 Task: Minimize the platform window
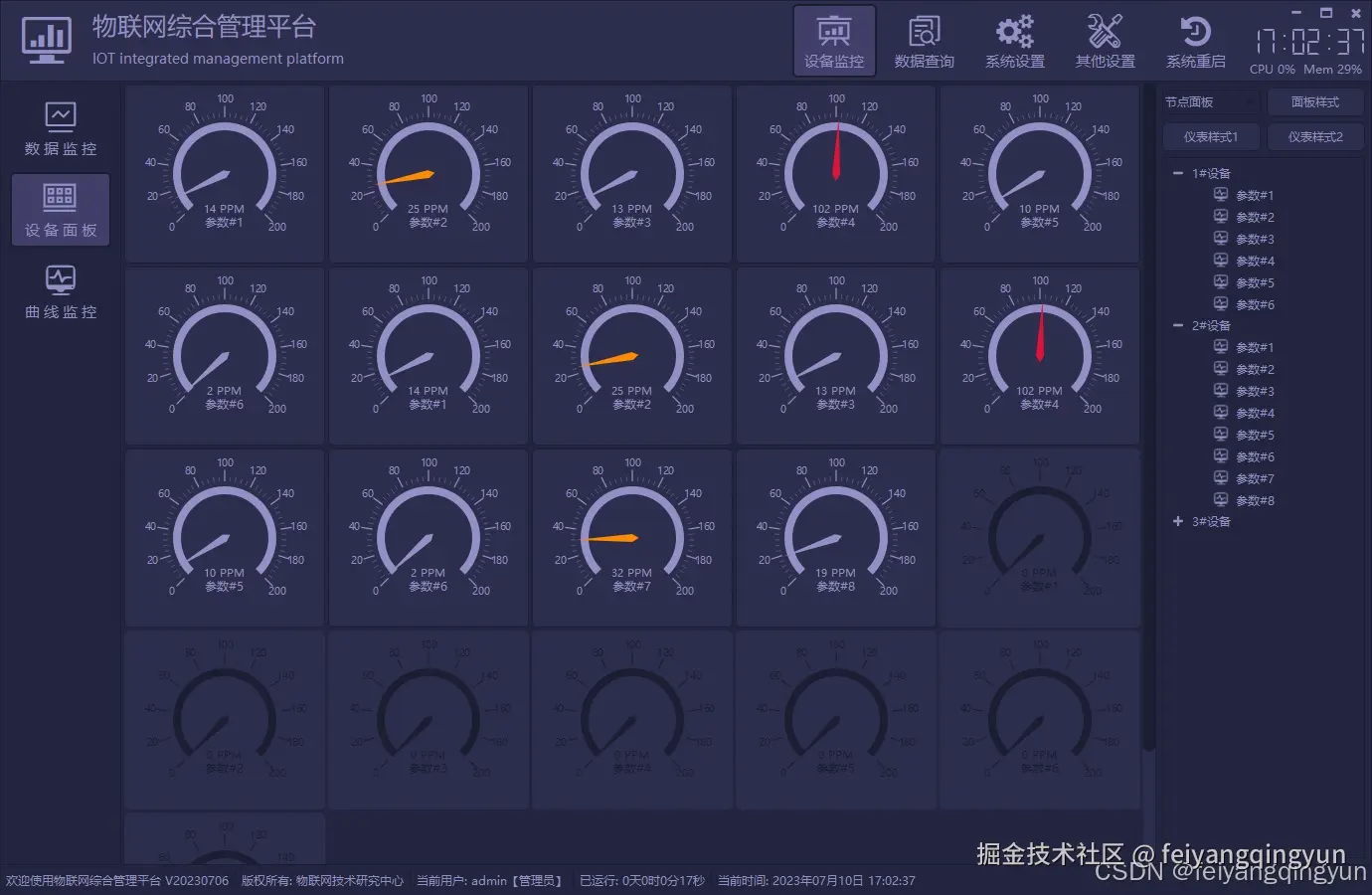(1296, 13)
